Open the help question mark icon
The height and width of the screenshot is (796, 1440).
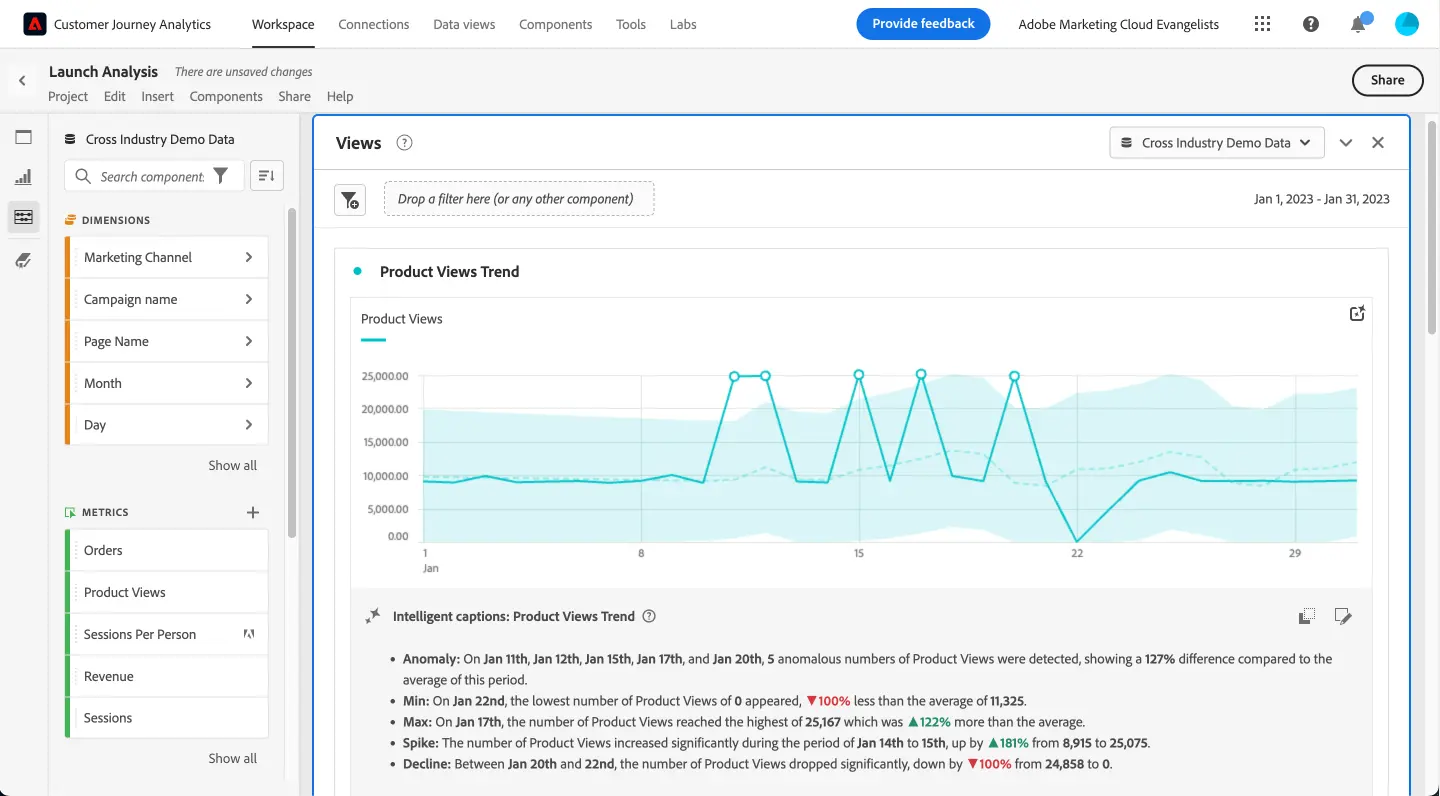point(1311,23)
